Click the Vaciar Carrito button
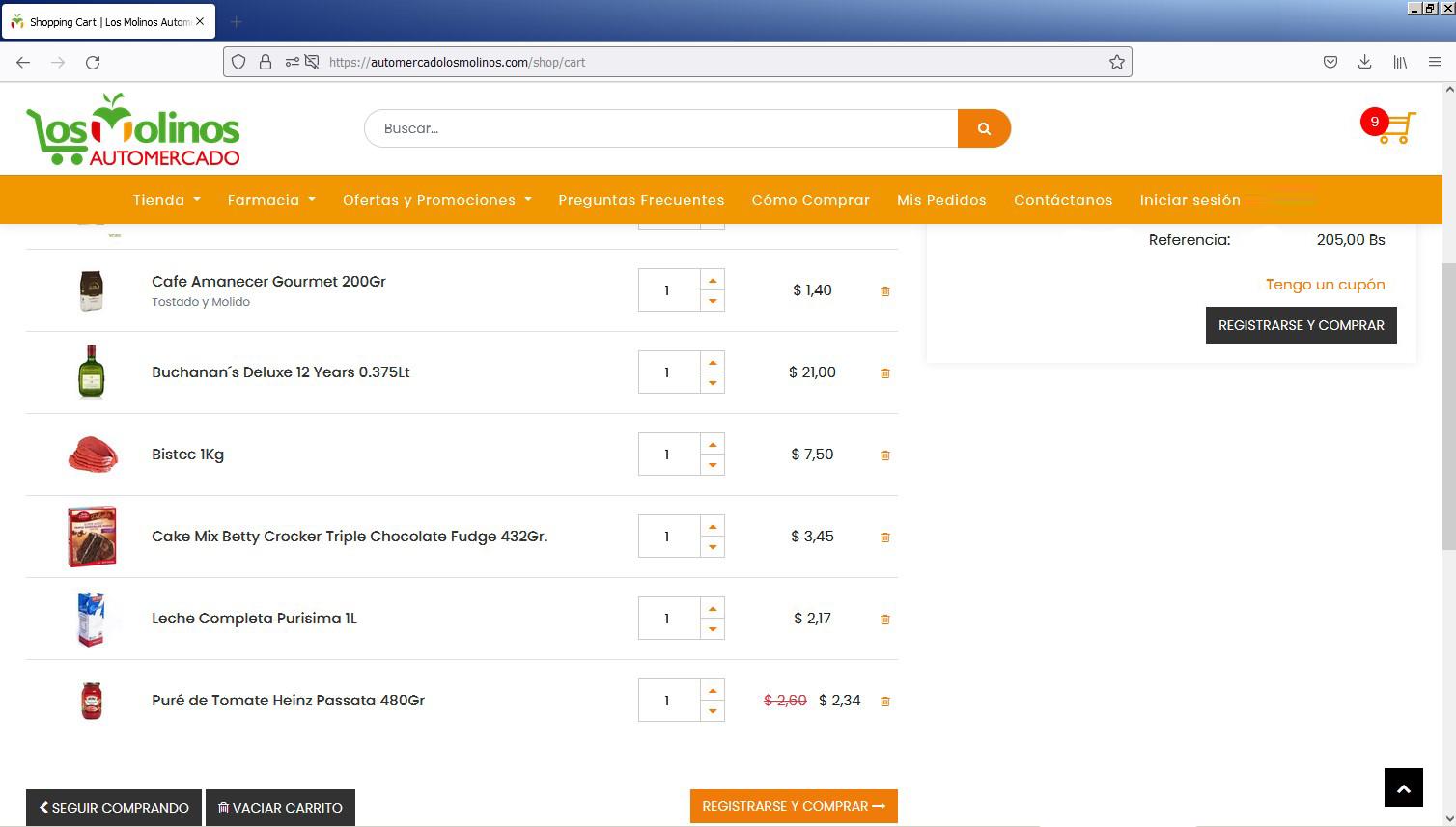The image size is (1456, 827). point(280,808)
